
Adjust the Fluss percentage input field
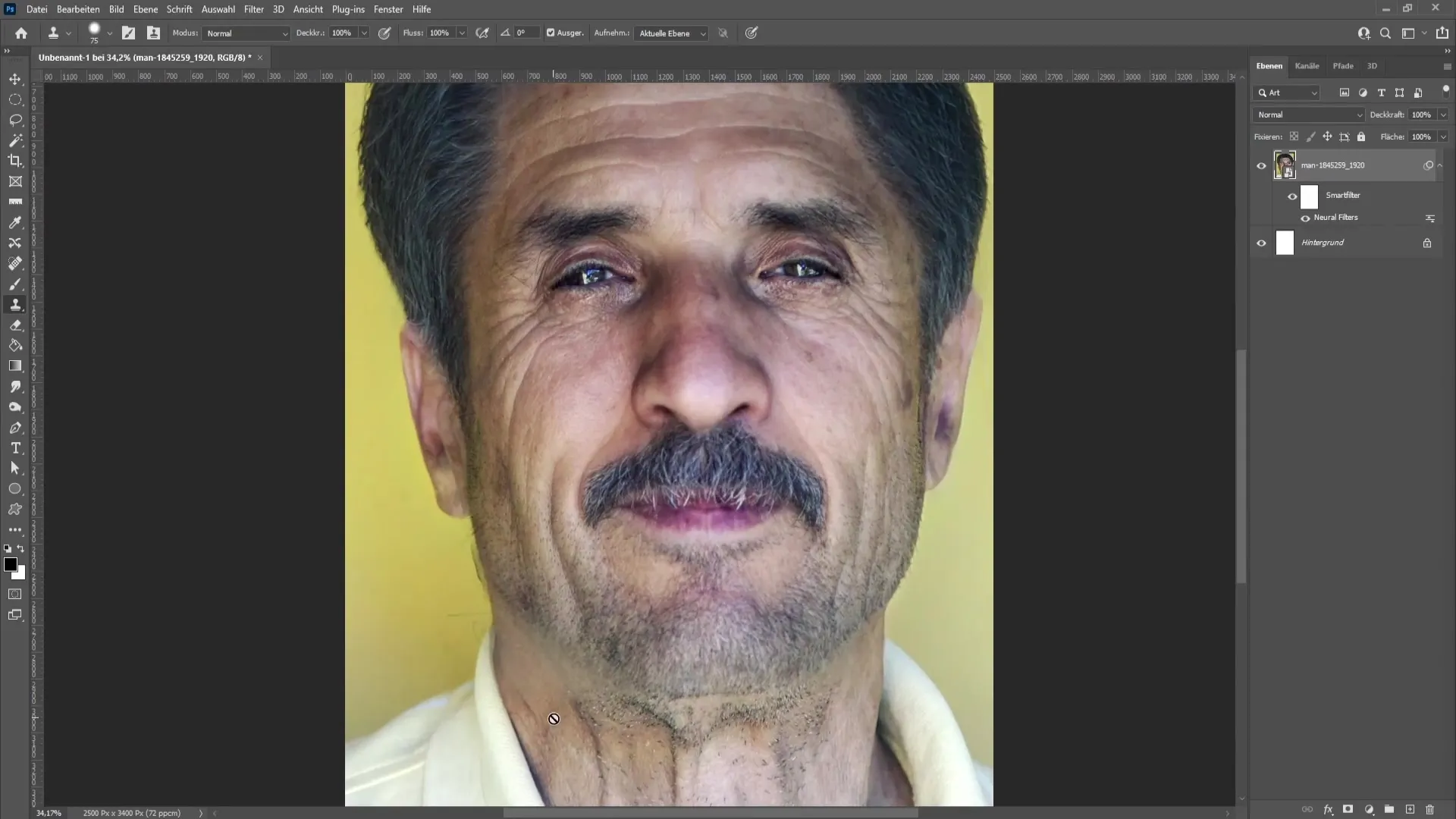(440, 33)
